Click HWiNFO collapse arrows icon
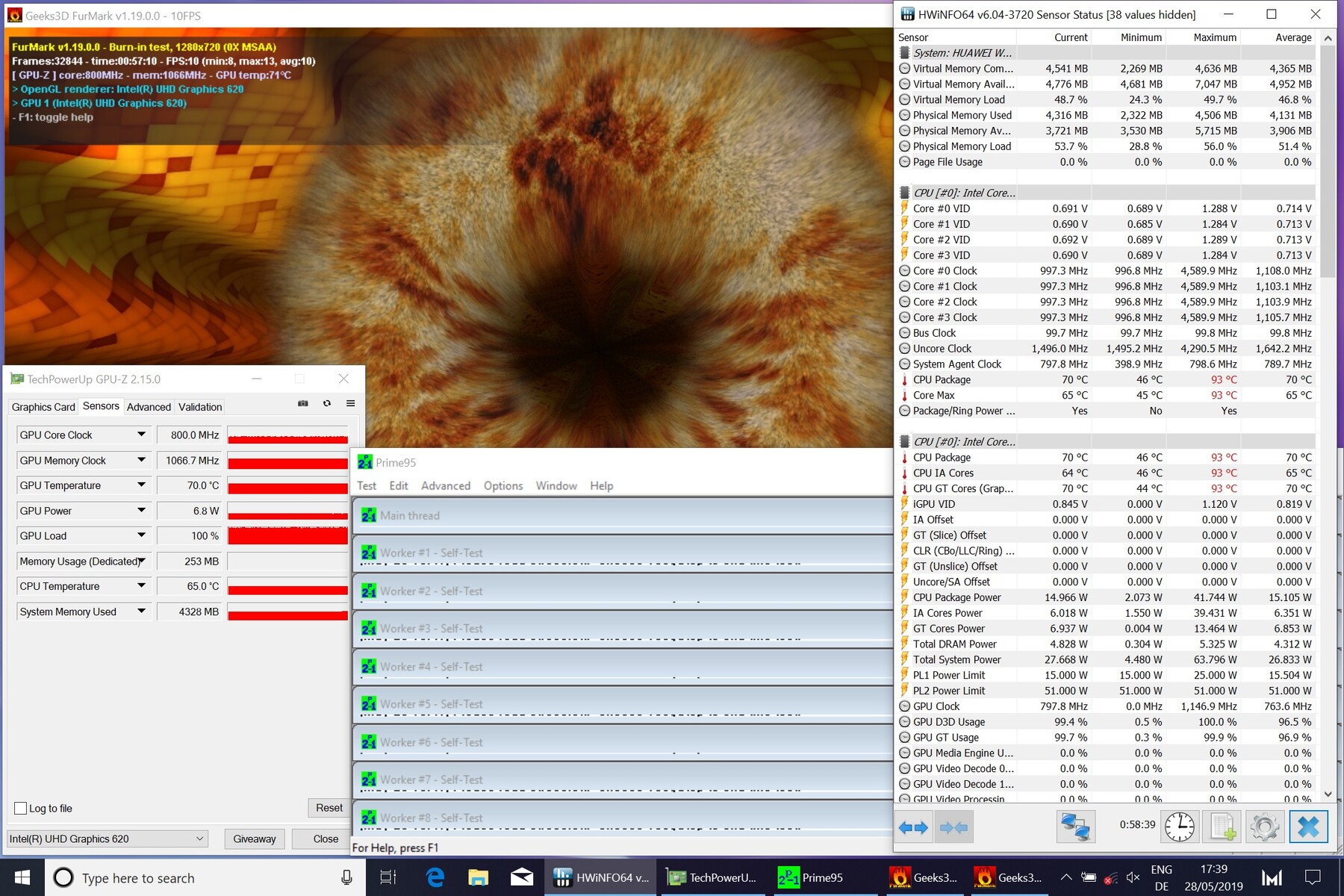Image resolution: width=1344 pixels, height=896 pixels. tap(953, 827)
